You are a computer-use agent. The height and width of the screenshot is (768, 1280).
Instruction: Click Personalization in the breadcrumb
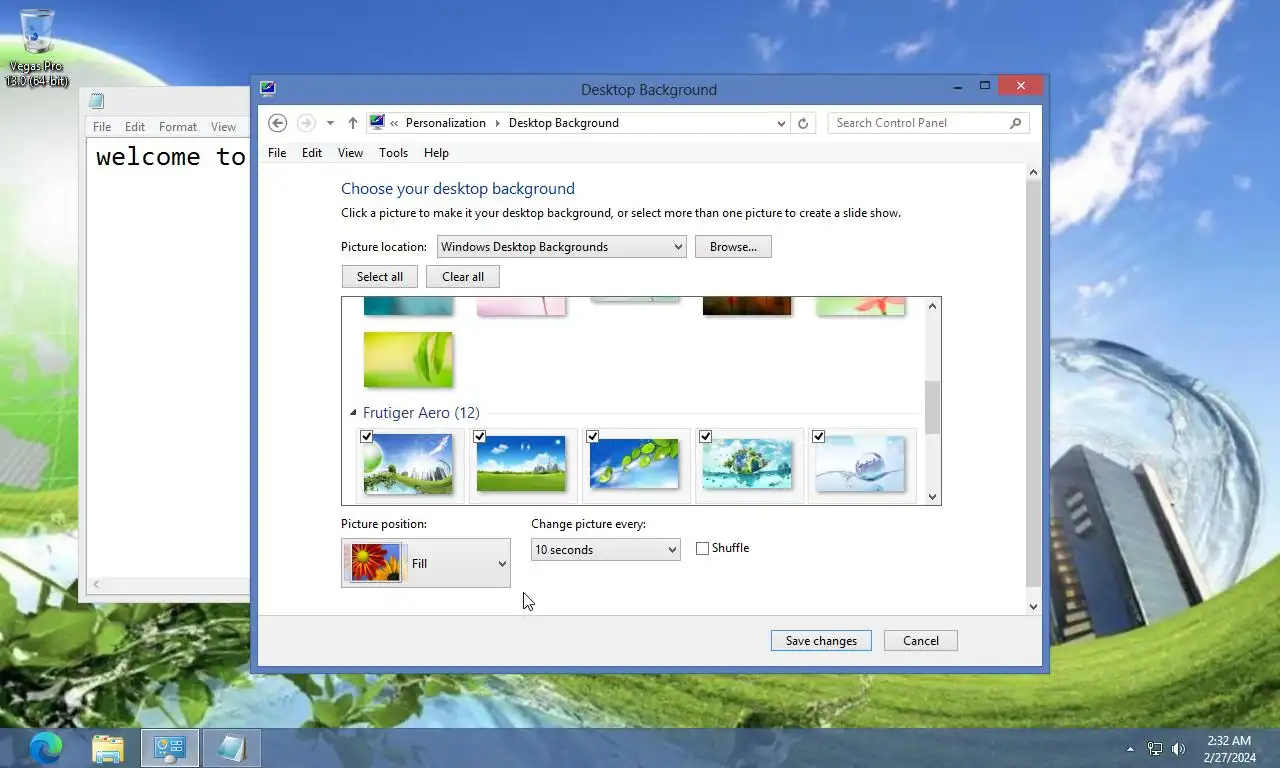click(x=446, y=123)
